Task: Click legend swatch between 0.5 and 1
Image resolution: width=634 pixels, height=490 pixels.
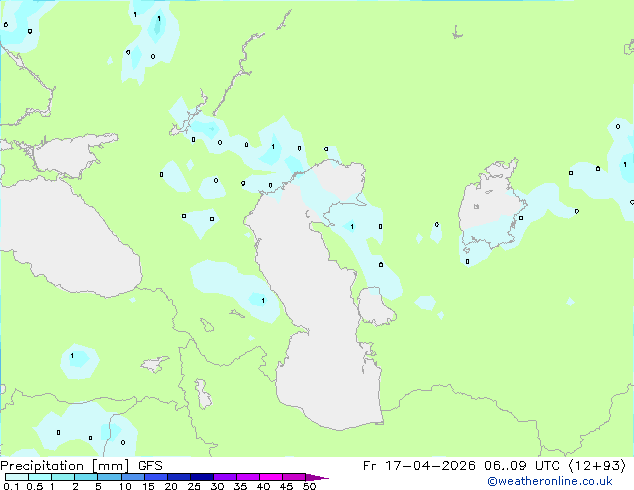Action: 40,477
